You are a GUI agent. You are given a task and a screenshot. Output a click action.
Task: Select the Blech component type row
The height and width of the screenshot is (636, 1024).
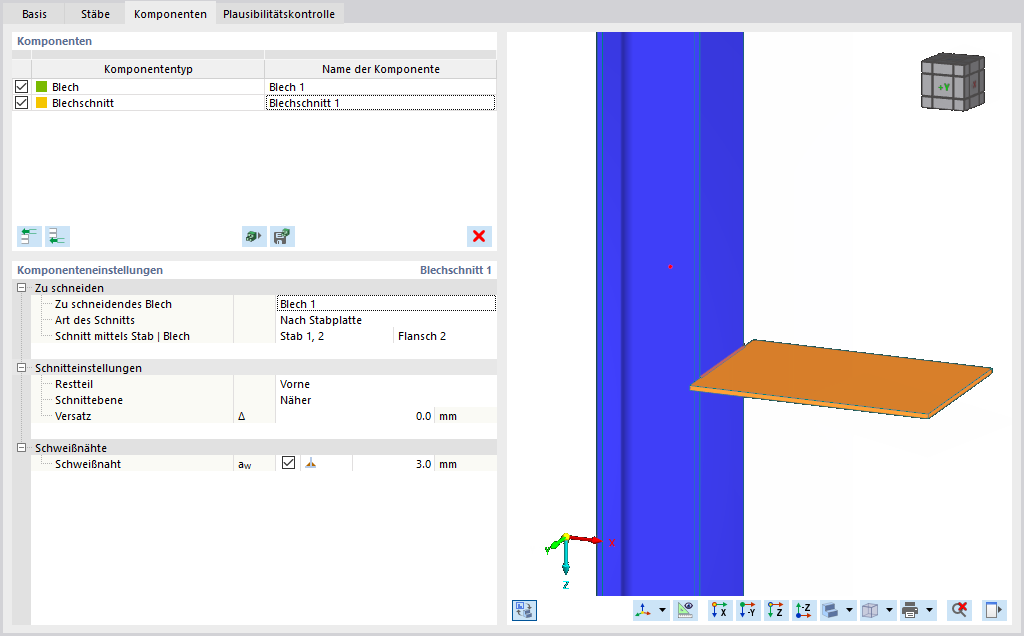tap(148, 87)
